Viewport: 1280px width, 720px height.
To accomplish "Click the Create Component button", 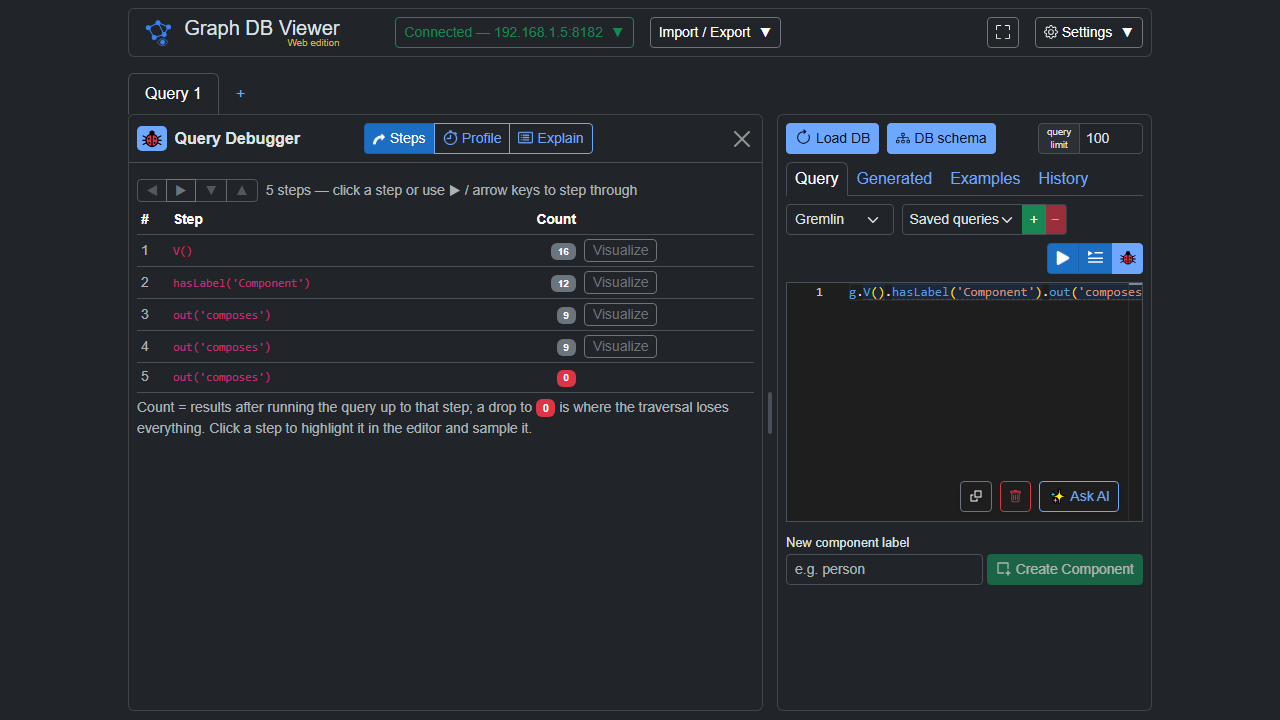I will click(1065, 569).
